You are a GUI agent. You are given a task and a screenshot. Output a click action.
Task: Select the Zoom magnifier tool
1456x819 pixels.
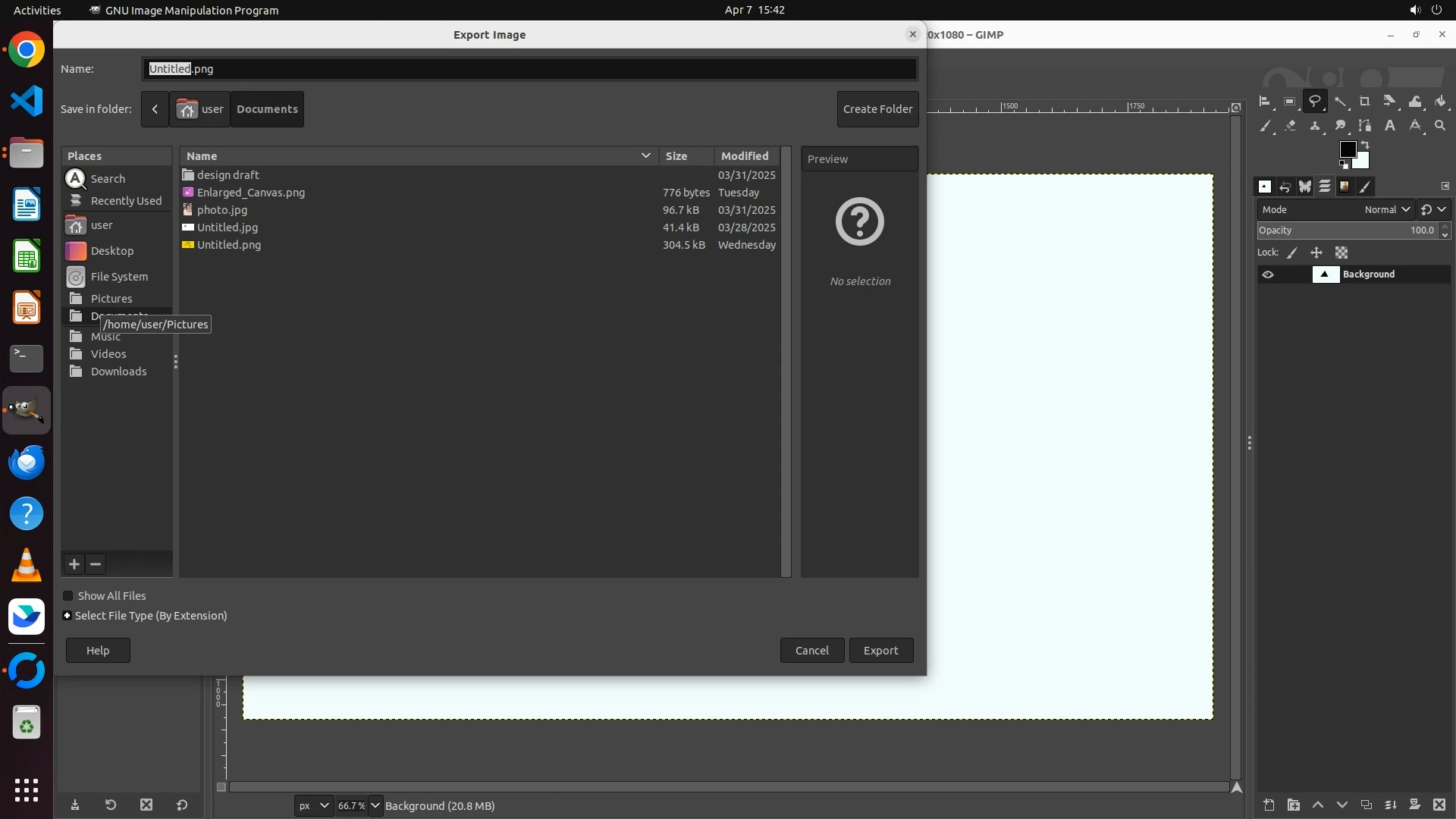[1440, 126]
